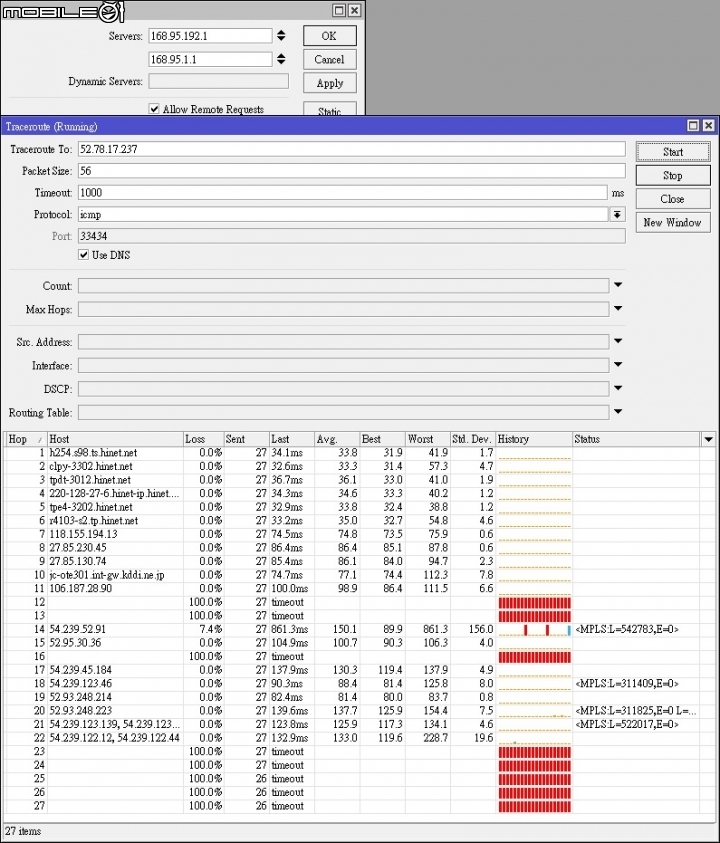This screenshot has height=843, width=720.
Task: Sort table by Last column
Action: point(291,439)
